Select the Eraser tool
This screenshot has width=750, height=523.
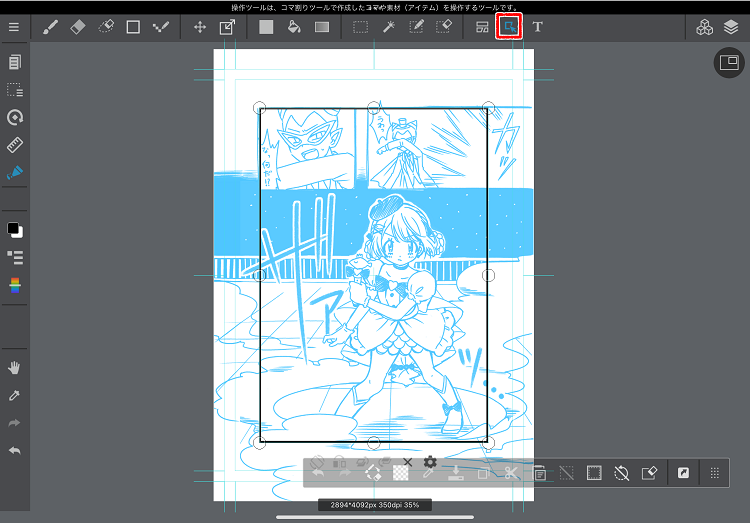pyautogui.click(x=78, y=27)
